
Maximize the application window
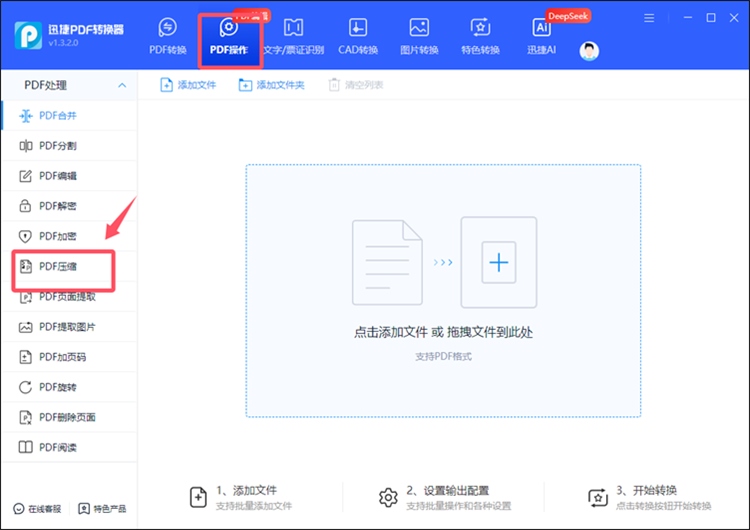pyautogui.click(x=711, y=18)
